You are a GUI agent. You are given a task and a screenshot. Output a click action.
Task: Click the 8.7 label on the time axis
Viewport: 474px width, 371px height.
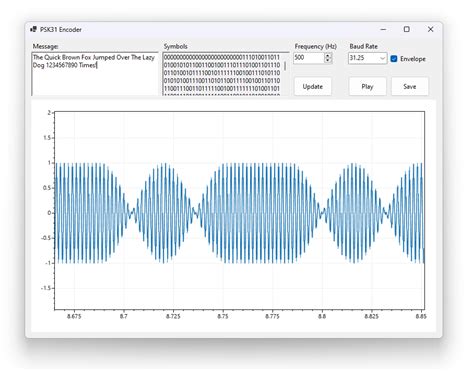click(x=123, y=316)
